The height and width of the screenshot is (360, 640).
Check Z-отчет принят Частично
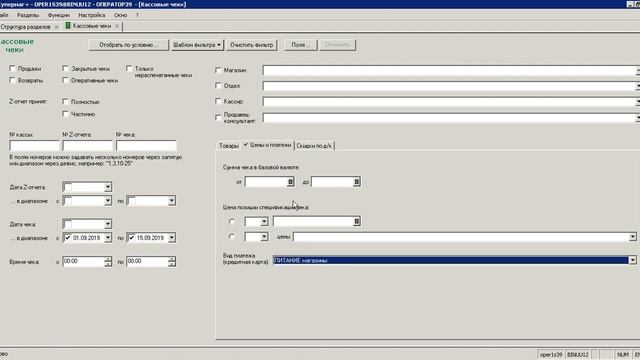(x=65, y=114)
